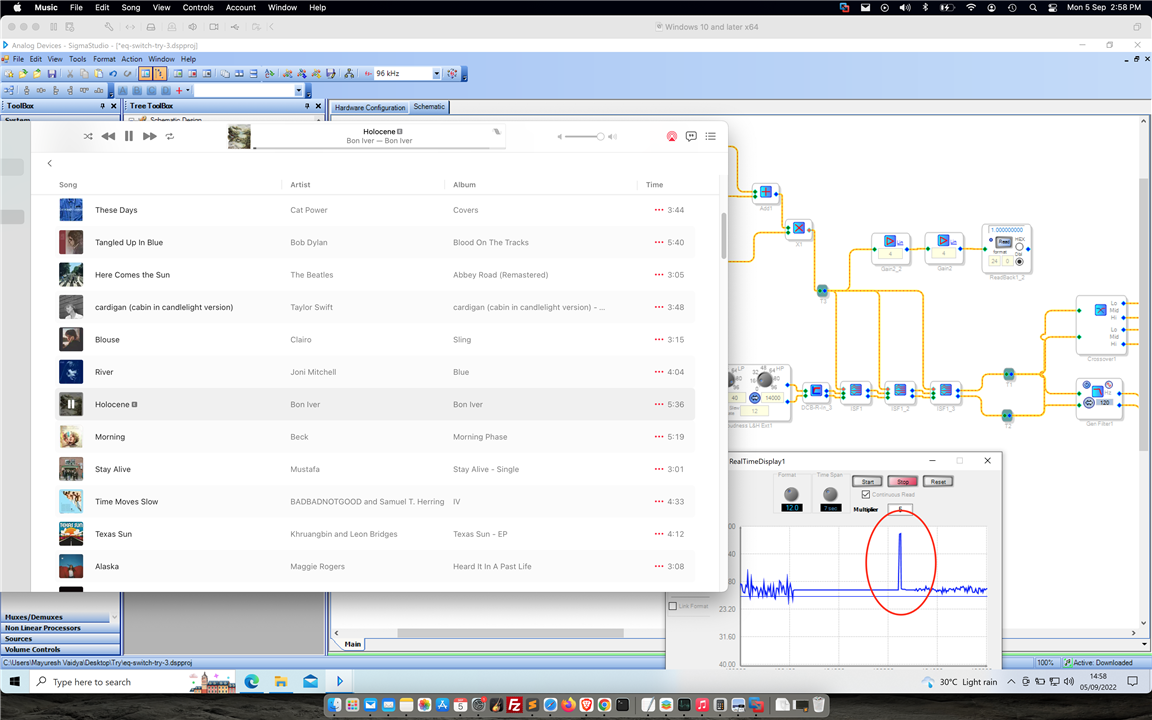Viewport: 1152px width, 720px height.
Task: Click the Undo arrow in SigmaStudio toolbar
Action: [113, 73]
